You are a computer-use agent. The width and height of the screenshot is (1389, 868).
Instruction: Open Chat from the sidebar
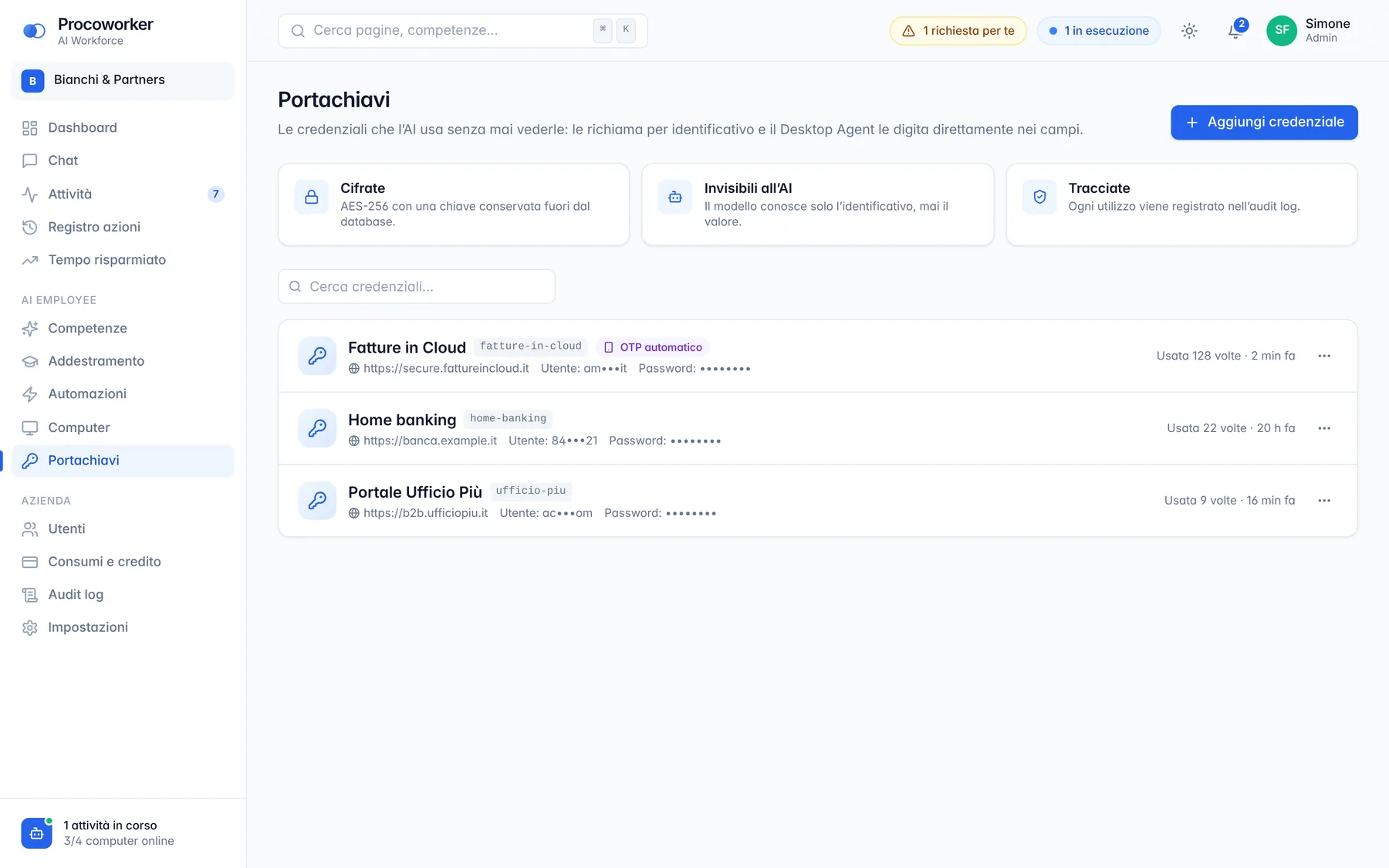click(x=123, y=160)
